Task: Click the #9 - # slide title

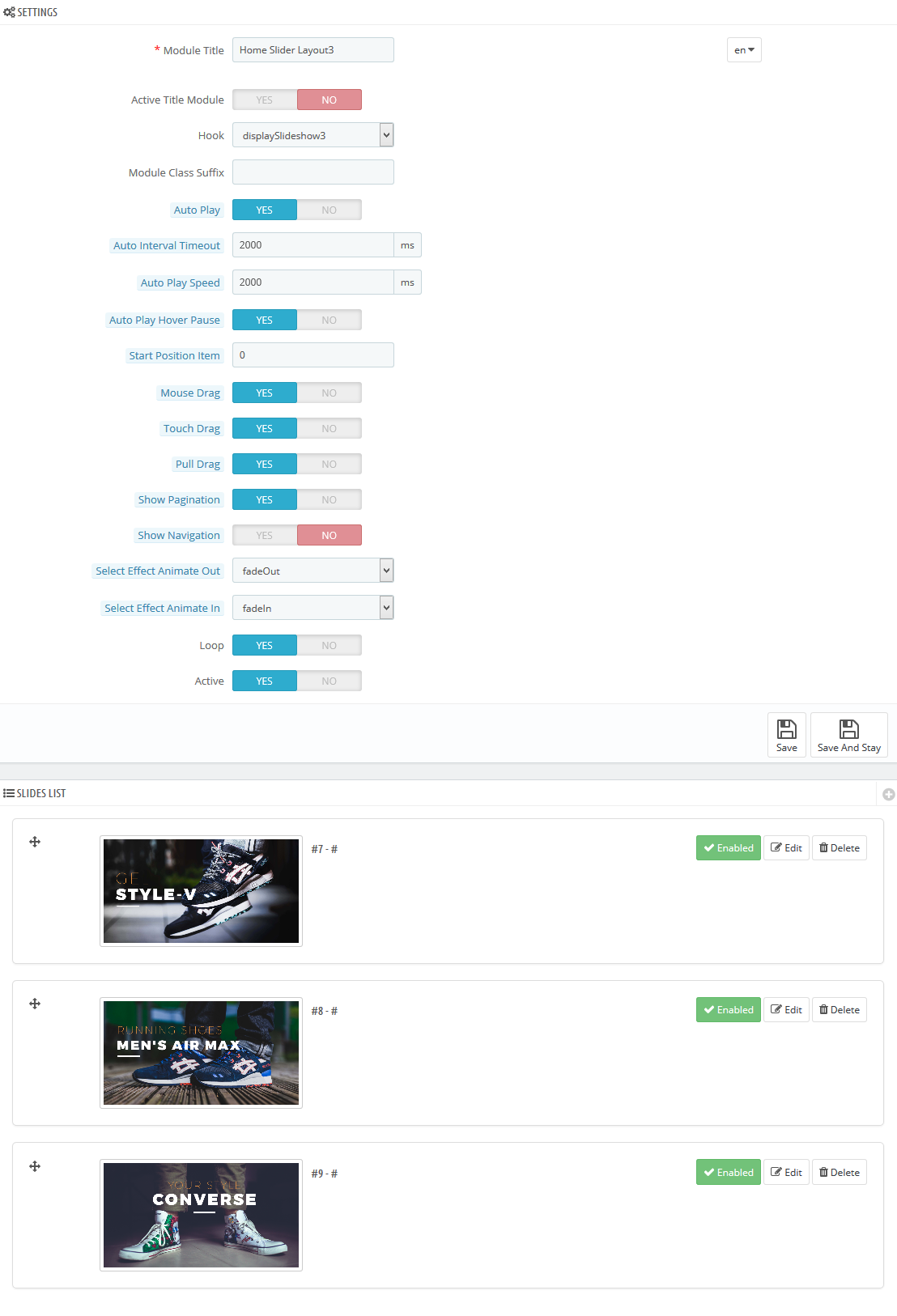Action: [325, 1174]
